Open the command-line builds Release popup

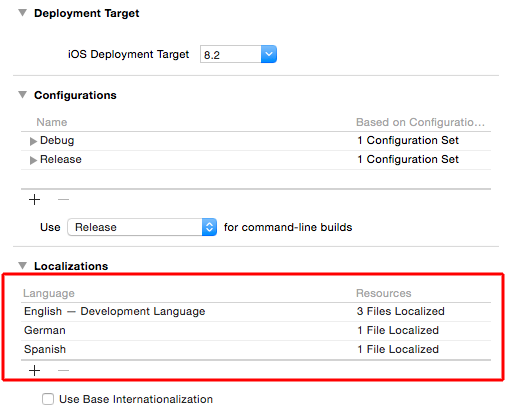(x=142, y=227)
